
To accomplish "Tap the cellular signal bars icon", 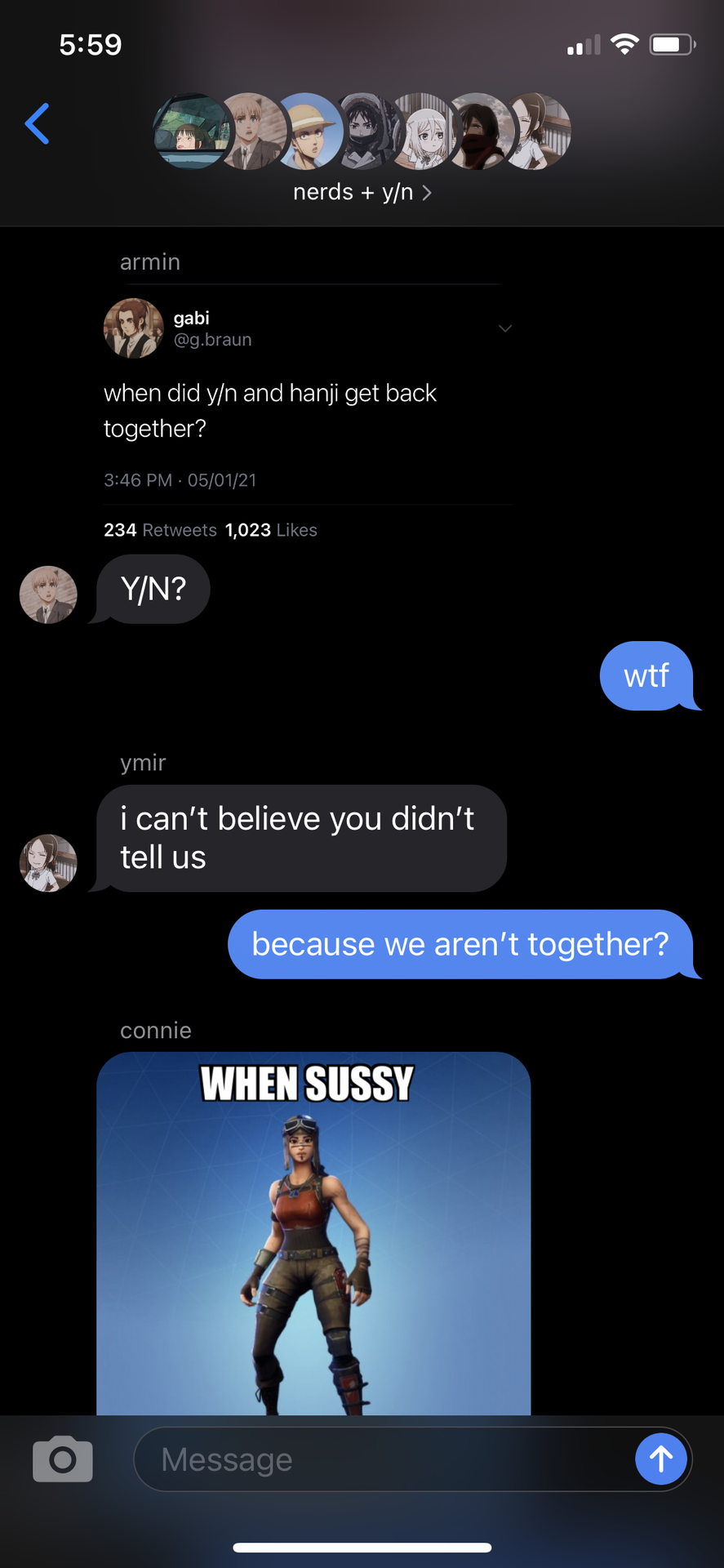I will [584, 45].
